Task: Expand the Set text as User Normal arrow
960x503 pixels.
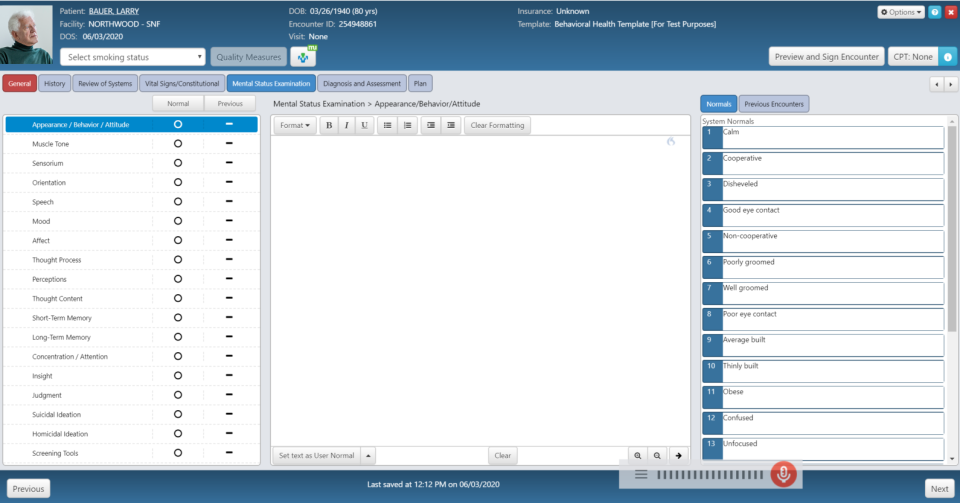Action: pyautogui.click(x=368, y=455)
